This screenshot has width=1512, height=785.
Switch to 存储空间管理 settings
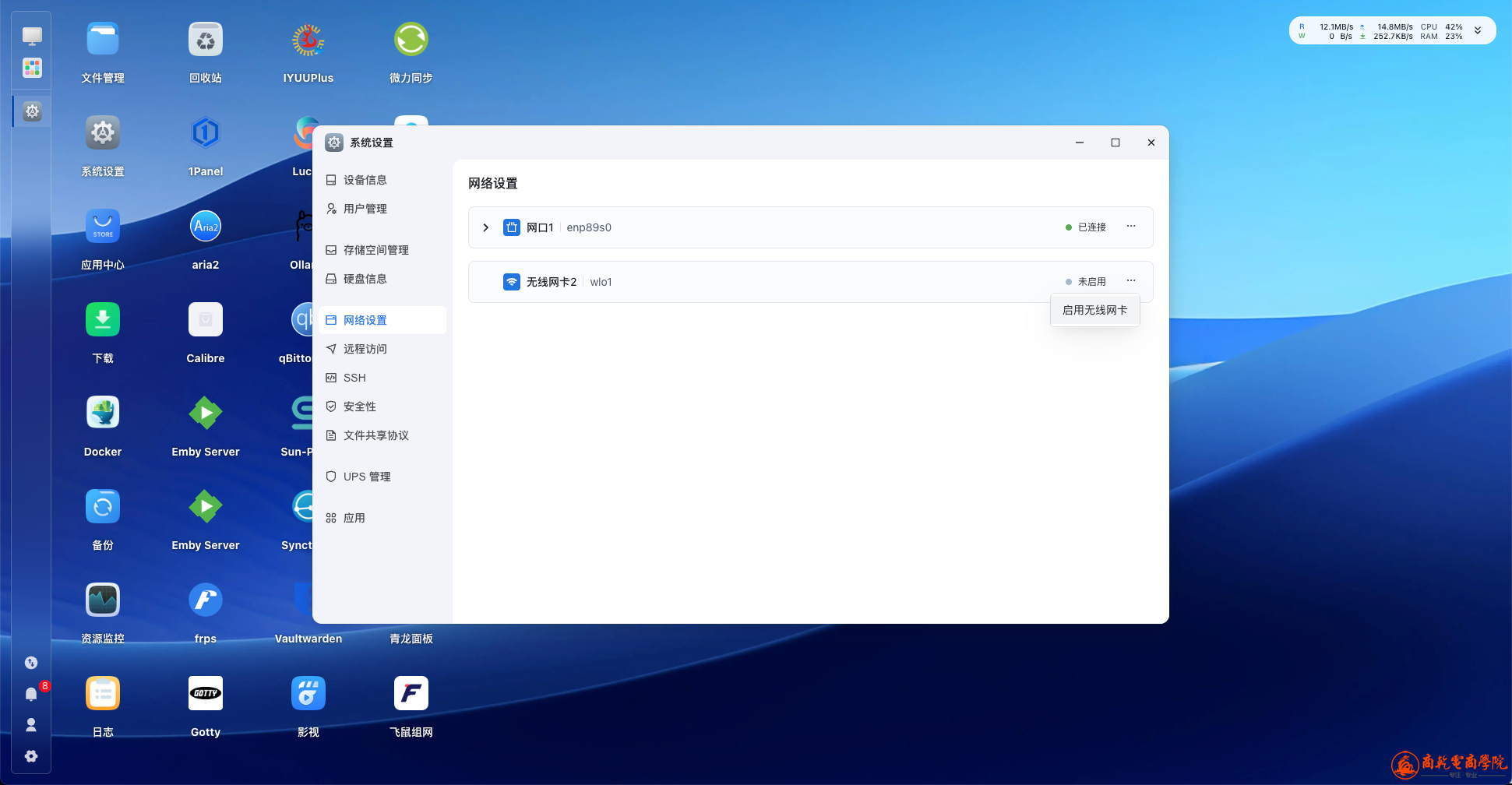tap(382, 250)
